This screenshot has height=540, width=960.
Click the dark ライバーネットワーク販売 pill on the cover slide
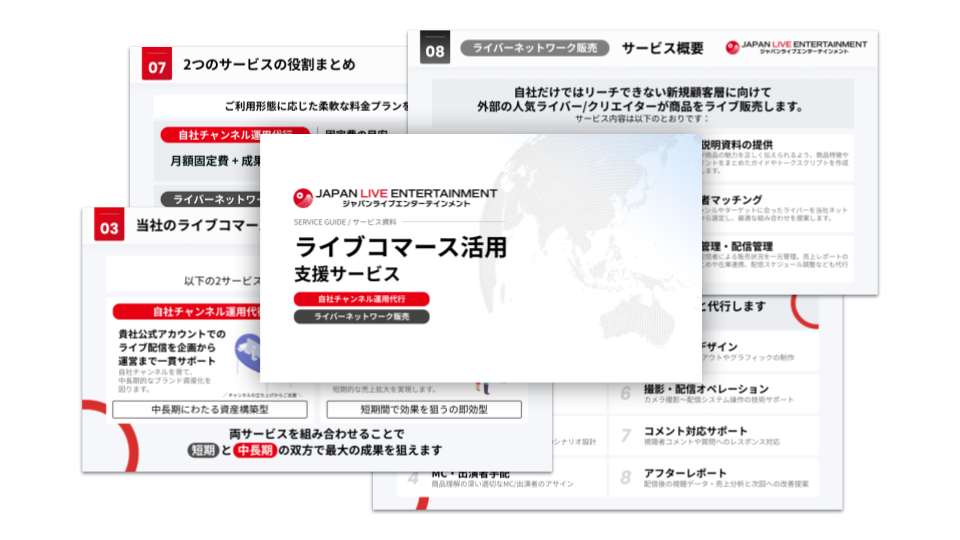pos(361,317)
